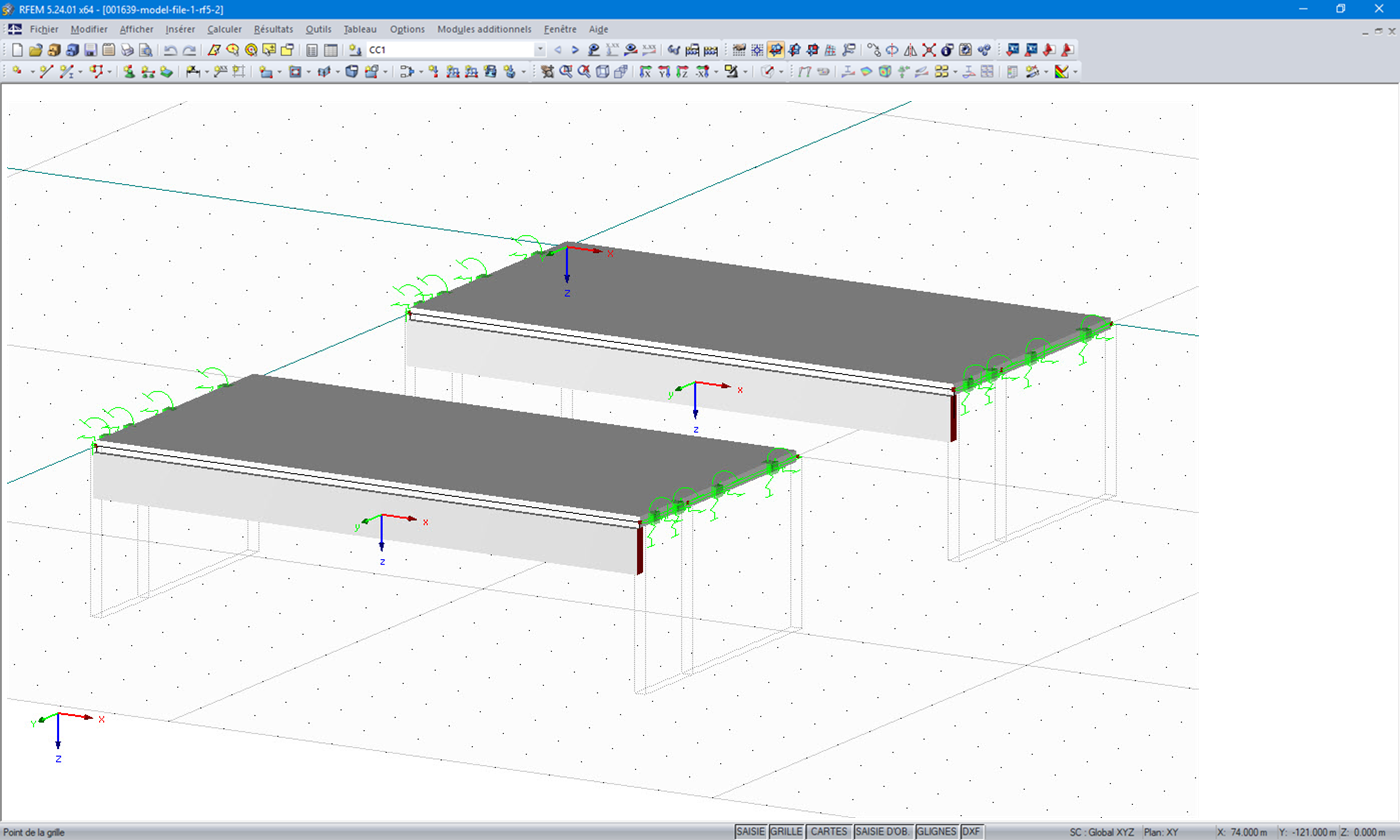The width and height of the screenshot is (1400, 840).
Task: Click the View in X direction icon
Action: (x=643, y=72)
